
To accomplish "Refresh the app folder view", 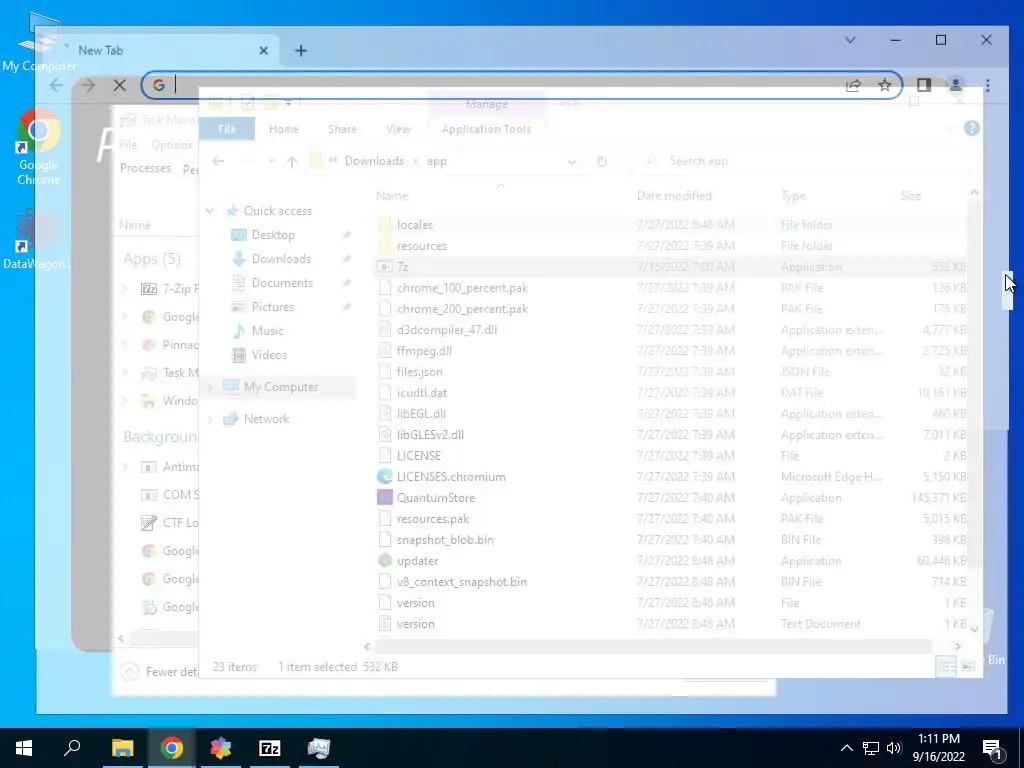I will [601, 161].
